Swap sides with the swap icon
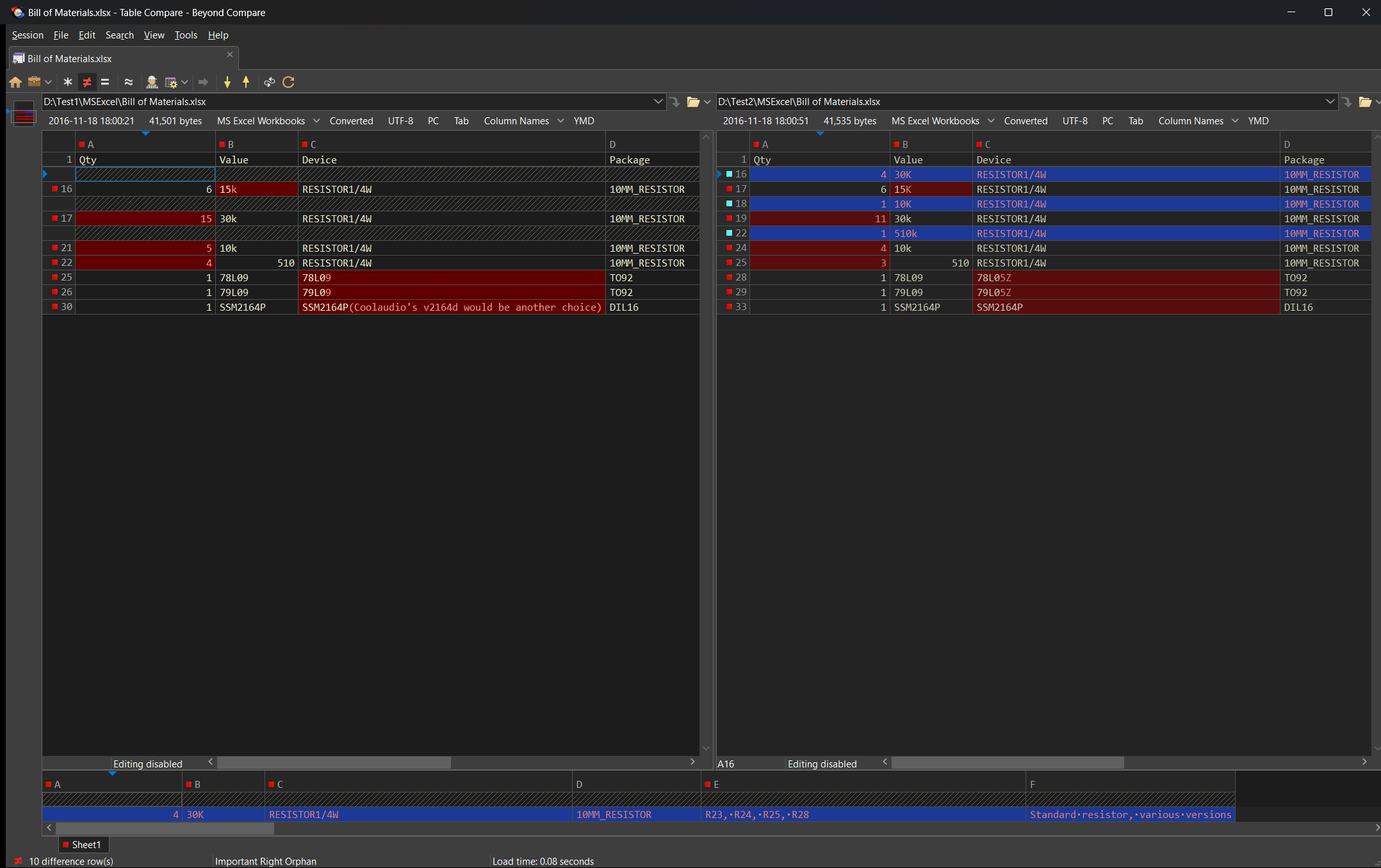1381x868 pixels. coord(269,82)
